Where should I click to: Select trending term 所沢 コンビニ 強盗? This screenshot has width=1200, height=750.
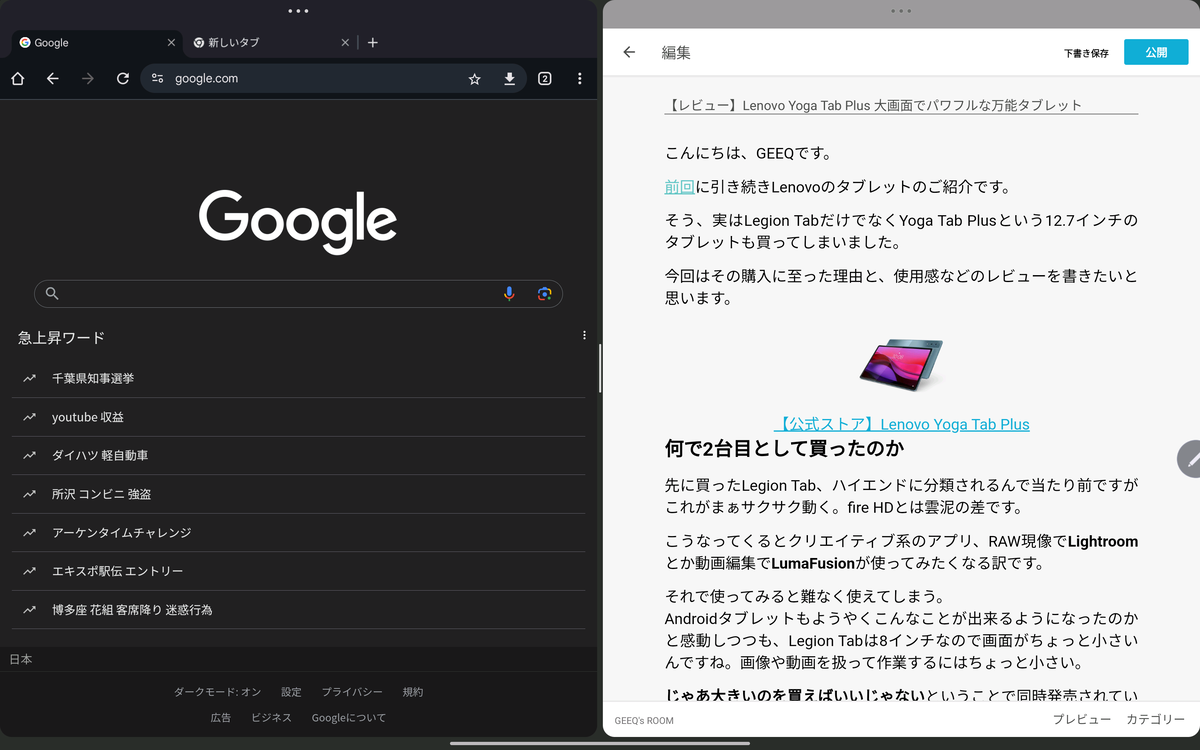299,494
